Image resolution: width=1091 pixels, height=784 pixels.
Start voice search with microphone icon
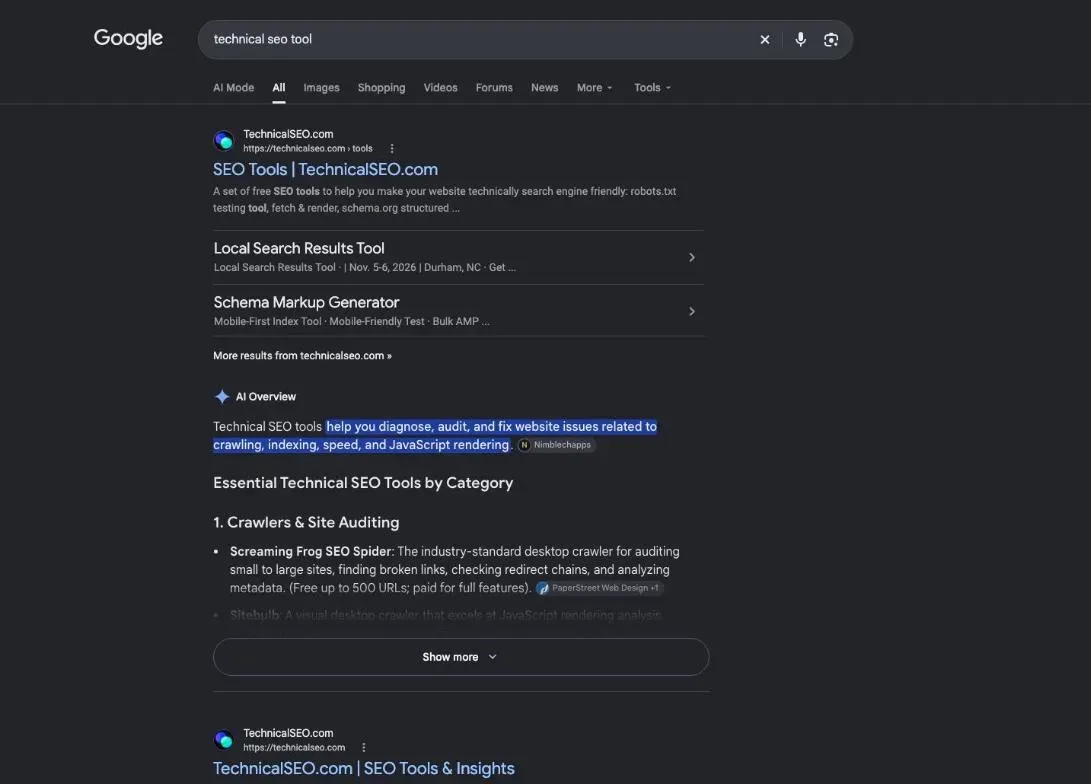[801, 40]
